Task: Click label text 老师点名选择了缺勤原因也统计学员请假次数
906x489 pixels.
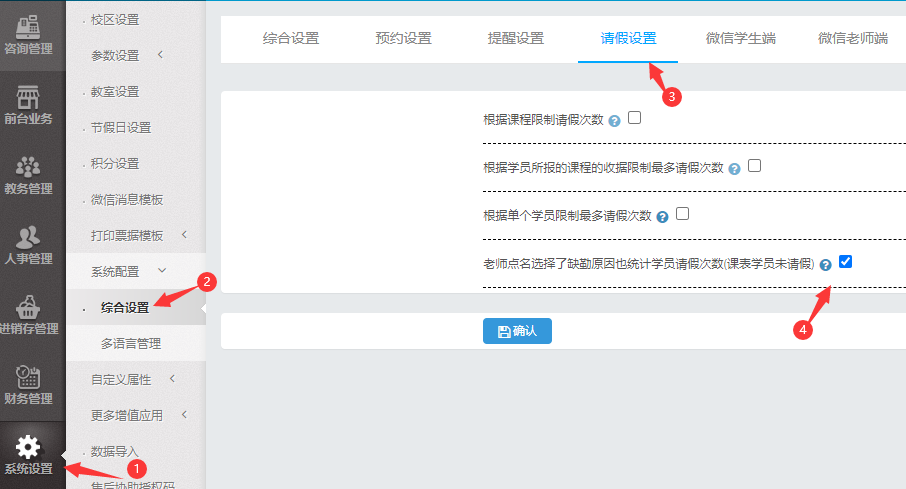Action: pos(648,264)
